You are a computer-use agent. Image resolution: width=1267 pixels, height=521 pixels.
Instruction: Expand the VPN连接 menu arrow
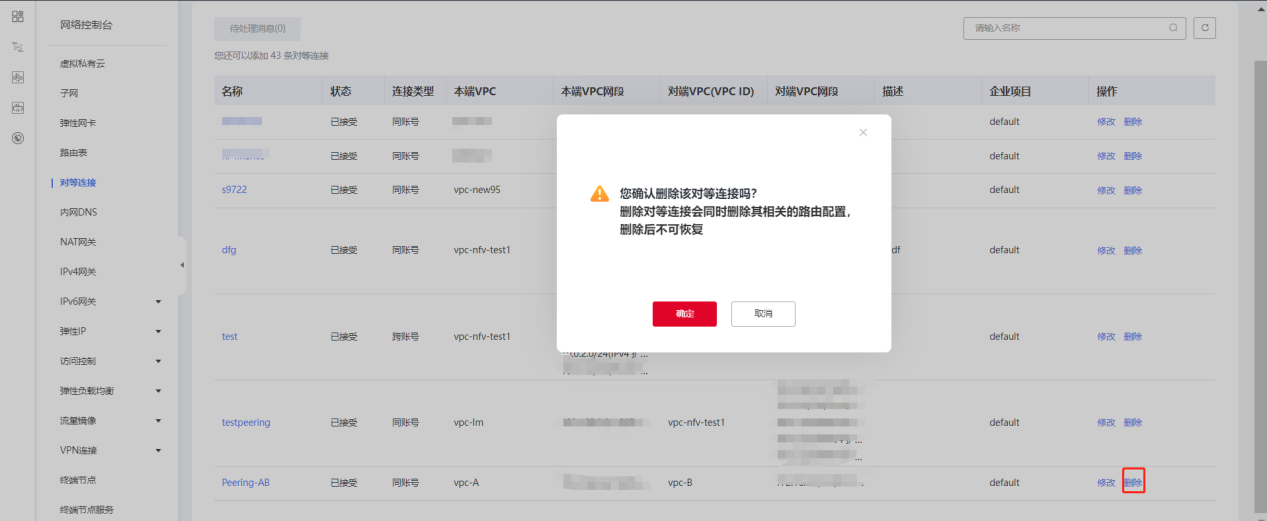(x=158, y=450)
